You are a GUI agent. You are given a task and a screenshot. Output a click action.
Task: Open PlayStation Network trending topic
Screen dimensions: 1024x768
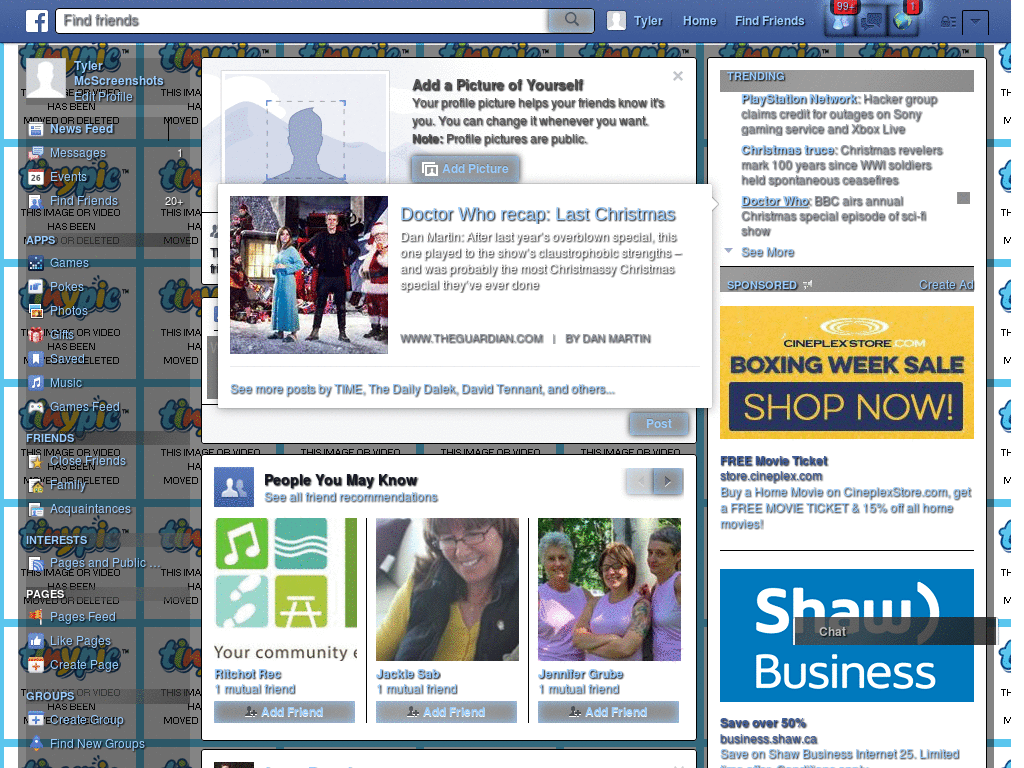tap(799, 99)
